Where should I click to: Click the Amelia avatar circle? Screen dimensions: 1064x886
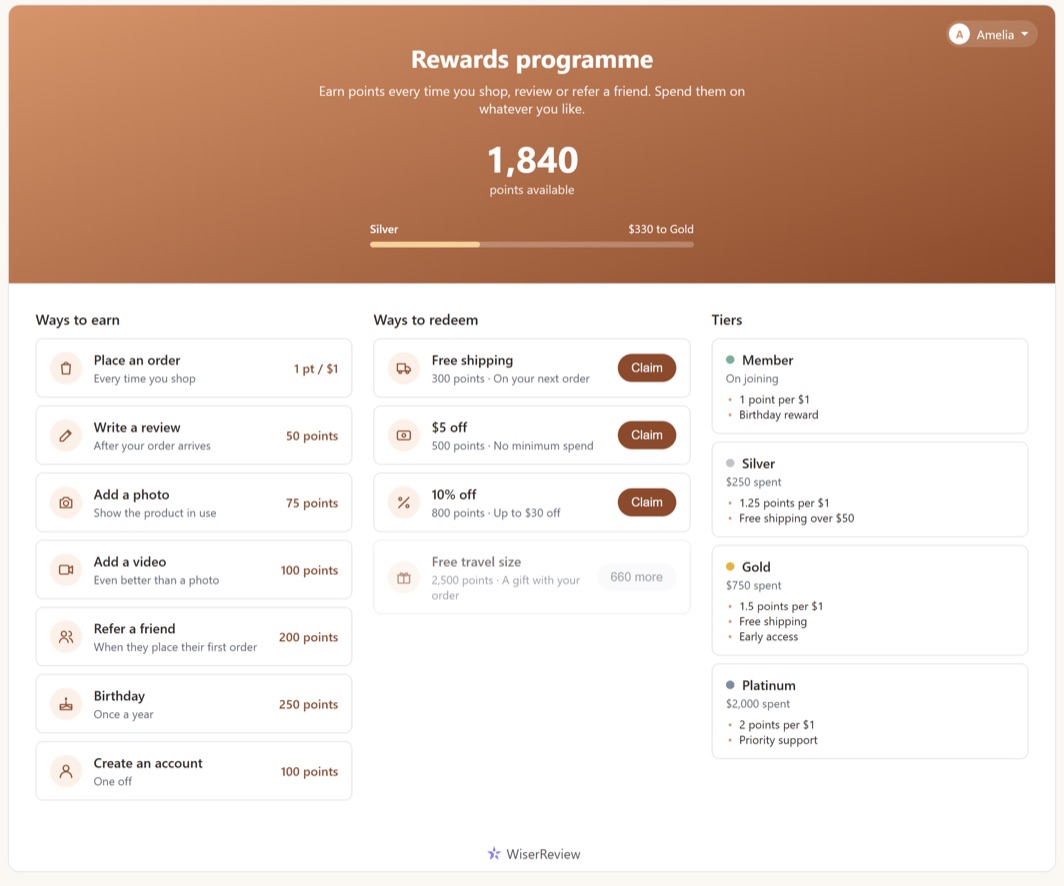[959, 35]
